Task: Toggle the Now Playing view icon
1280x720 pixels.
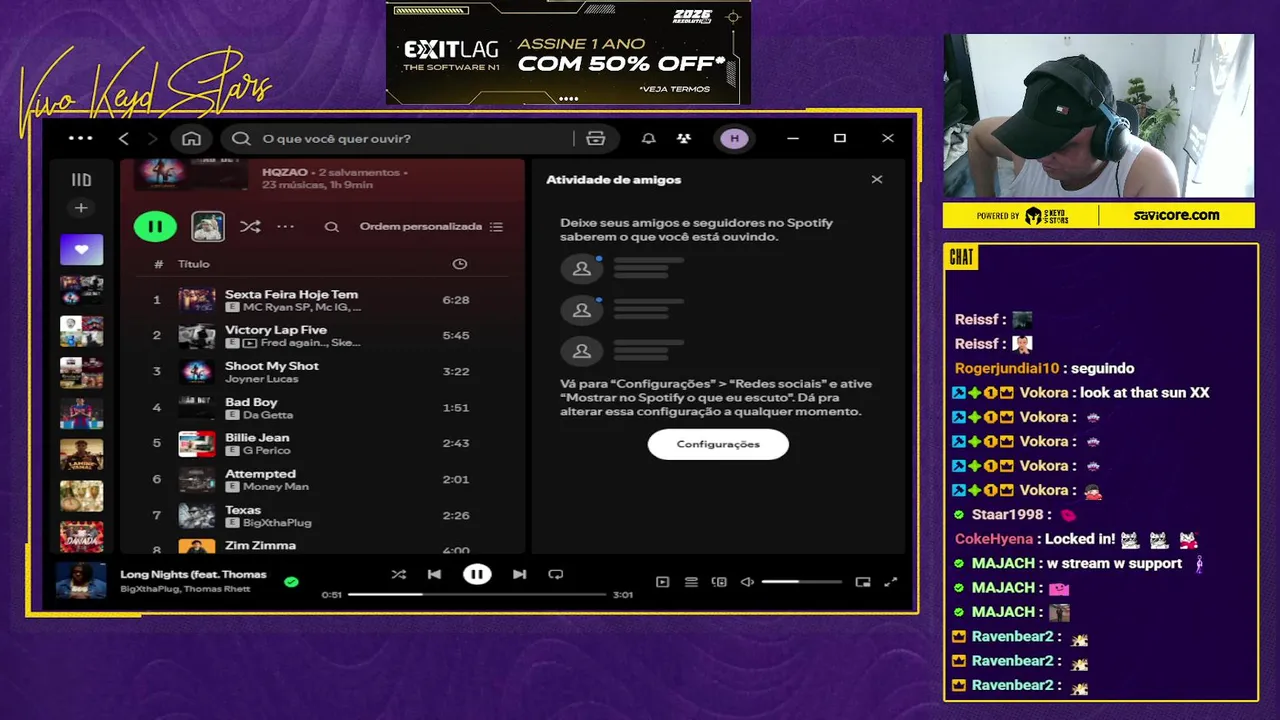Action: click(x=662, y=582)
